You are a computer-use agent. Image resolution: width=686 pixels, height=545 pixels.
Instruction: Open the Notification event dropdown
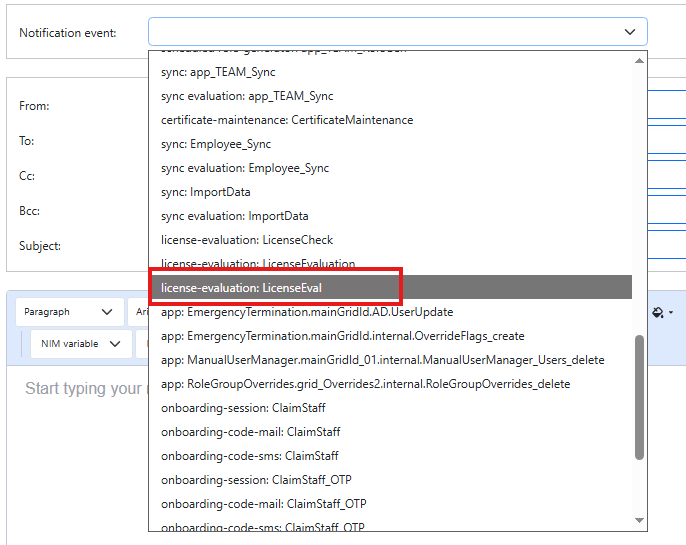398,31
